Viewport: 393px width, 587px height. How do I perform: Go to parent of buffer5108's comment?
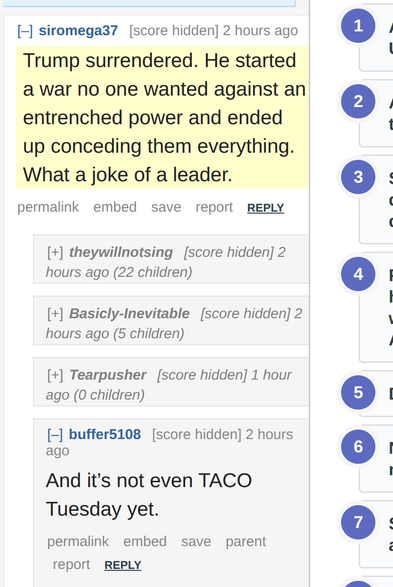click(x=246, y=542)
